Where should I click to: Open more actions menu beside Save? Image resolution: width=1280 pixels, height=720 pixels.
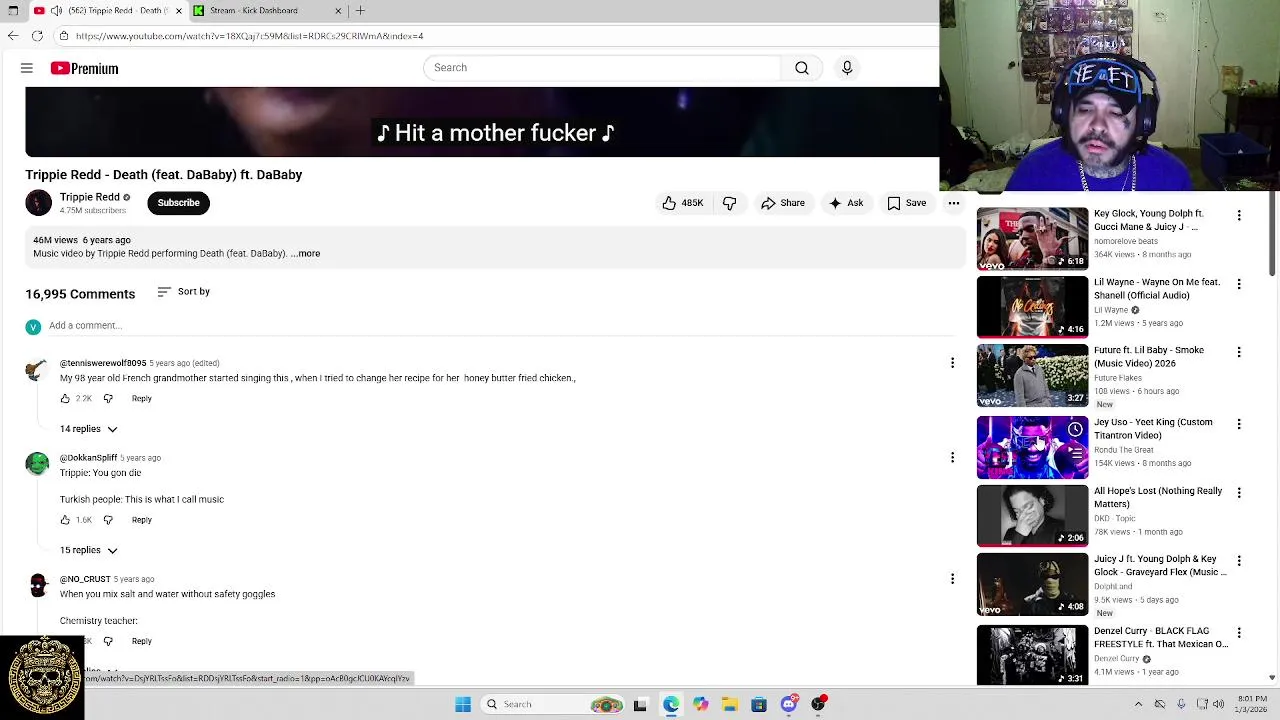(x=954, y=203)
